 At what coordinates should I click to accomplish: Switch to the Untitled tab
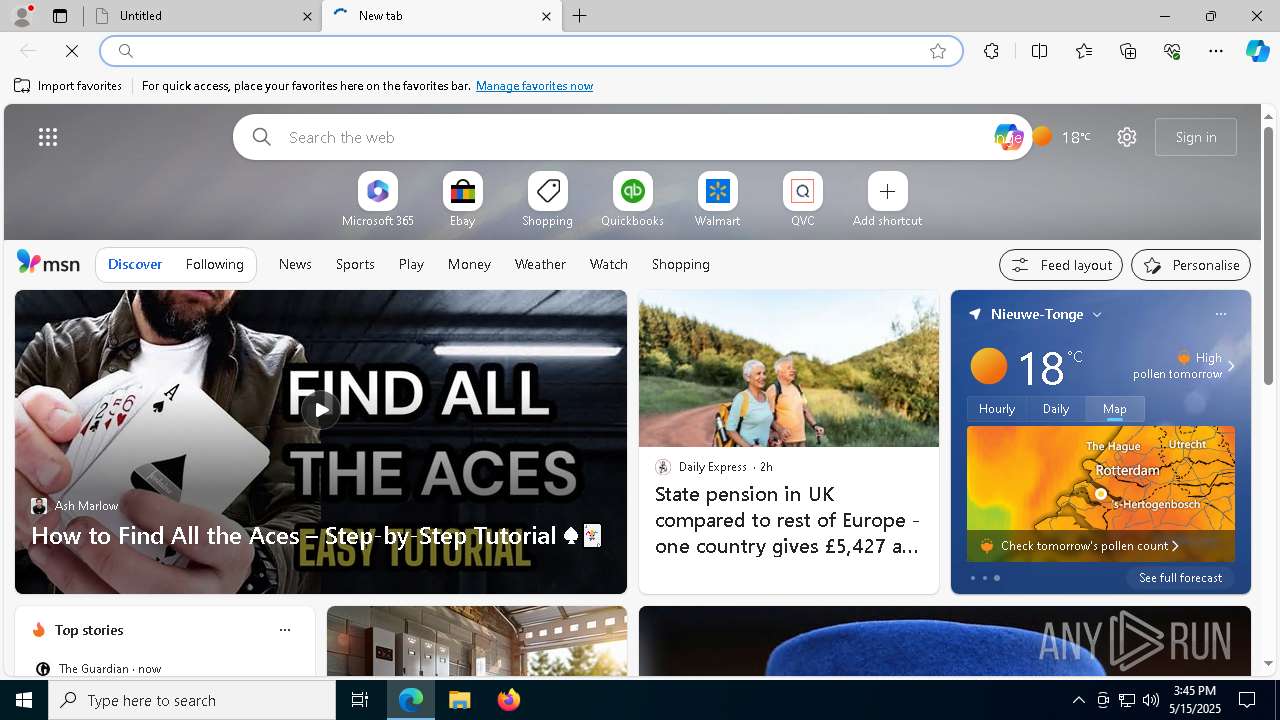(x=203, y=16)
